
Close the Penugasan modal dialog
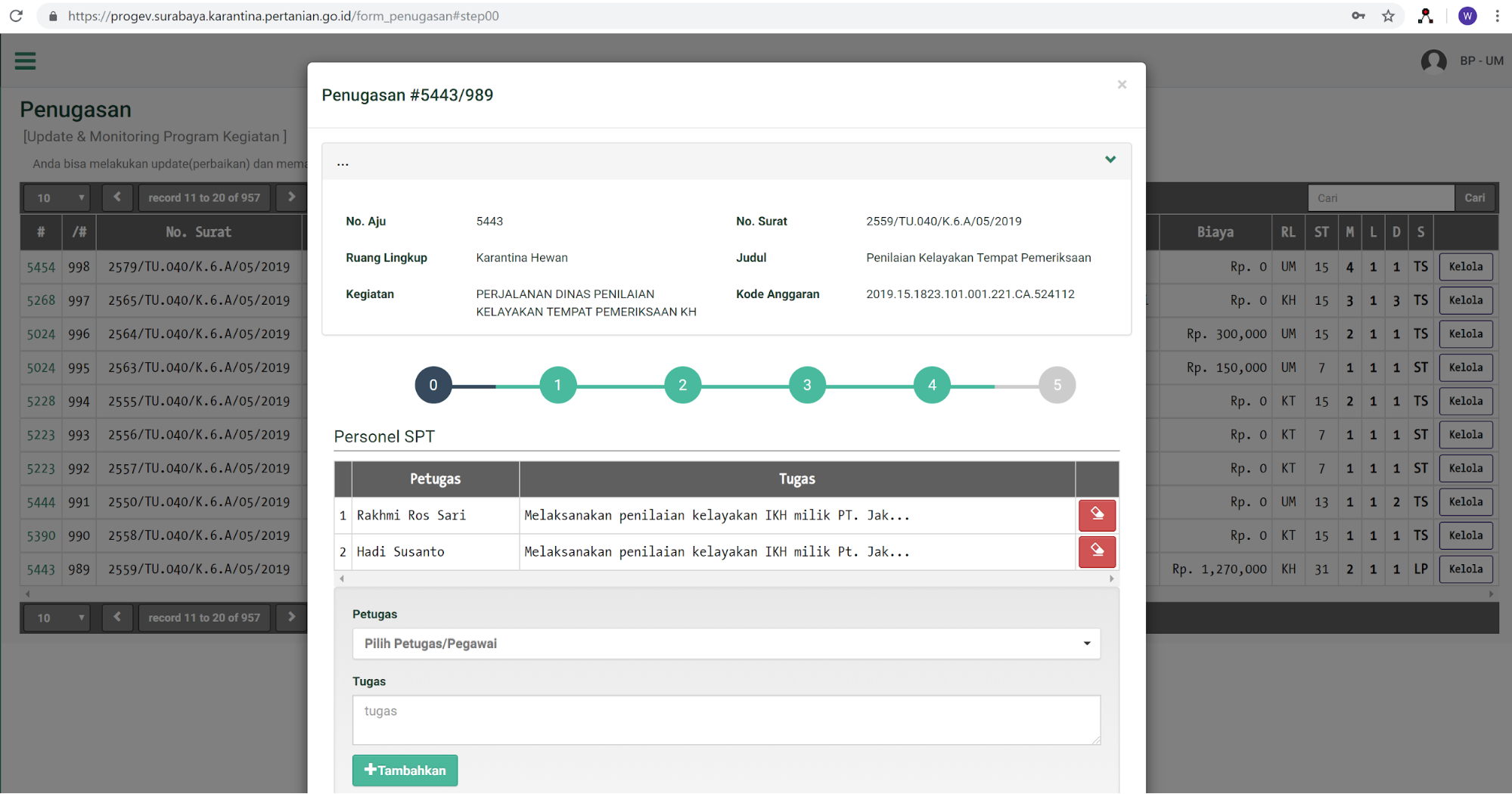1122,85
